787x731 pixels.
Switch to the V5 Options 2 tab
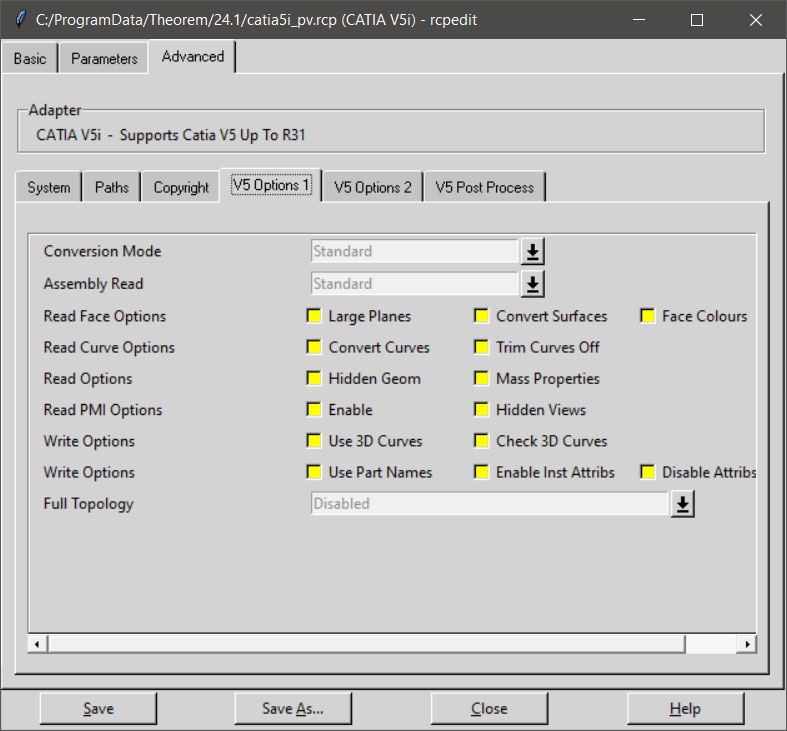pyautogui.click(x=373, y=187)
